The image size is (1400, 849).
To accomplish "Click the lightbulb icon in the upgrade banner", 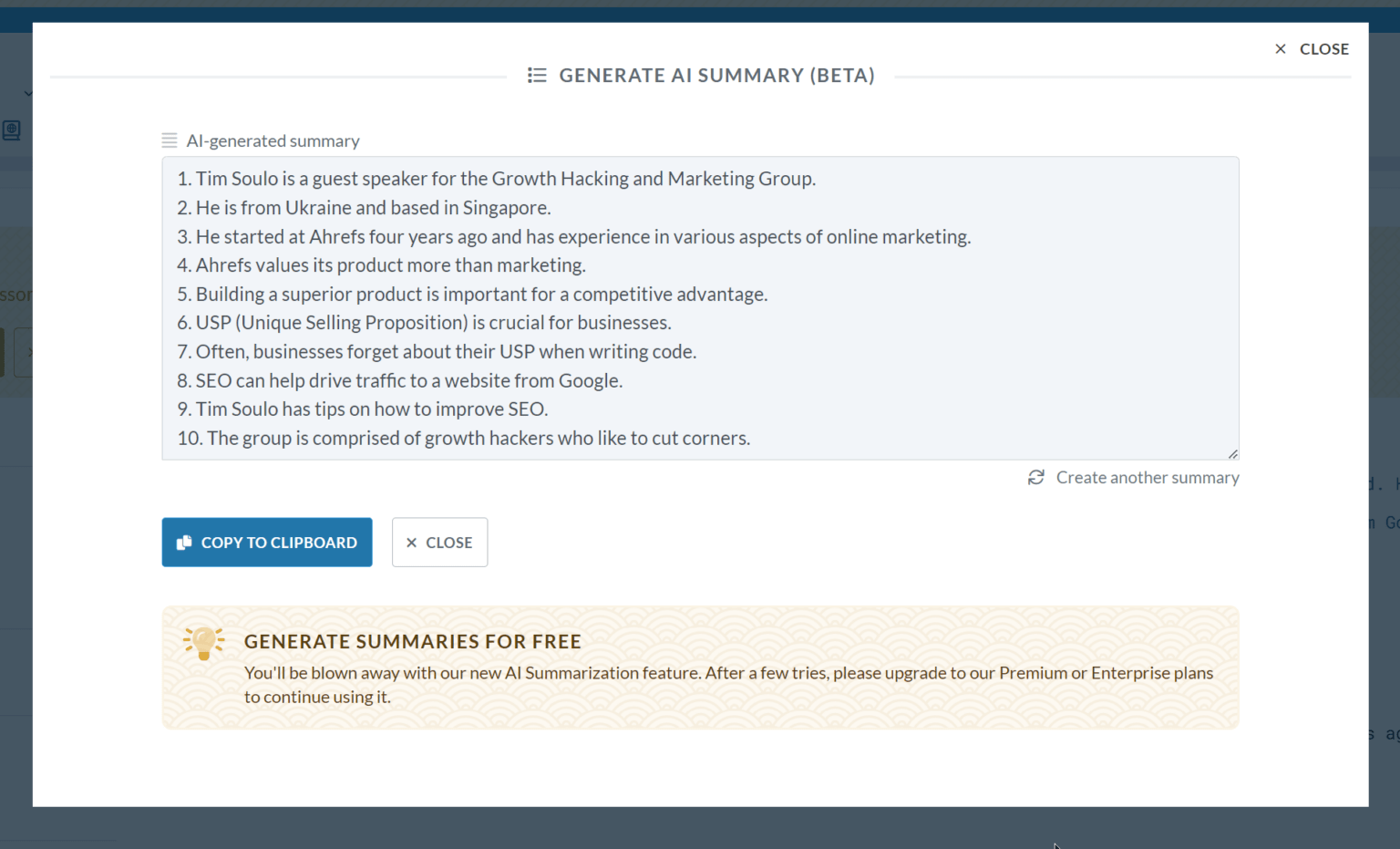I will click(x=204, y=642).
